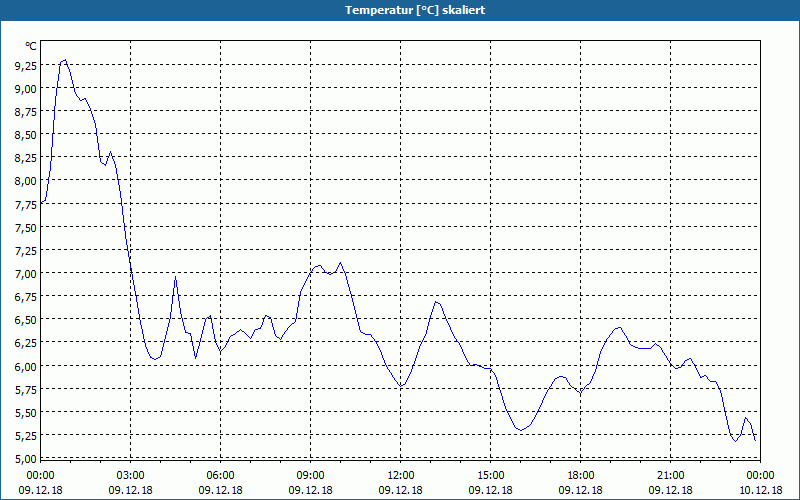Click the 8,75 y-axis value
Screen dimensions: 800x500
coord(26,112)
